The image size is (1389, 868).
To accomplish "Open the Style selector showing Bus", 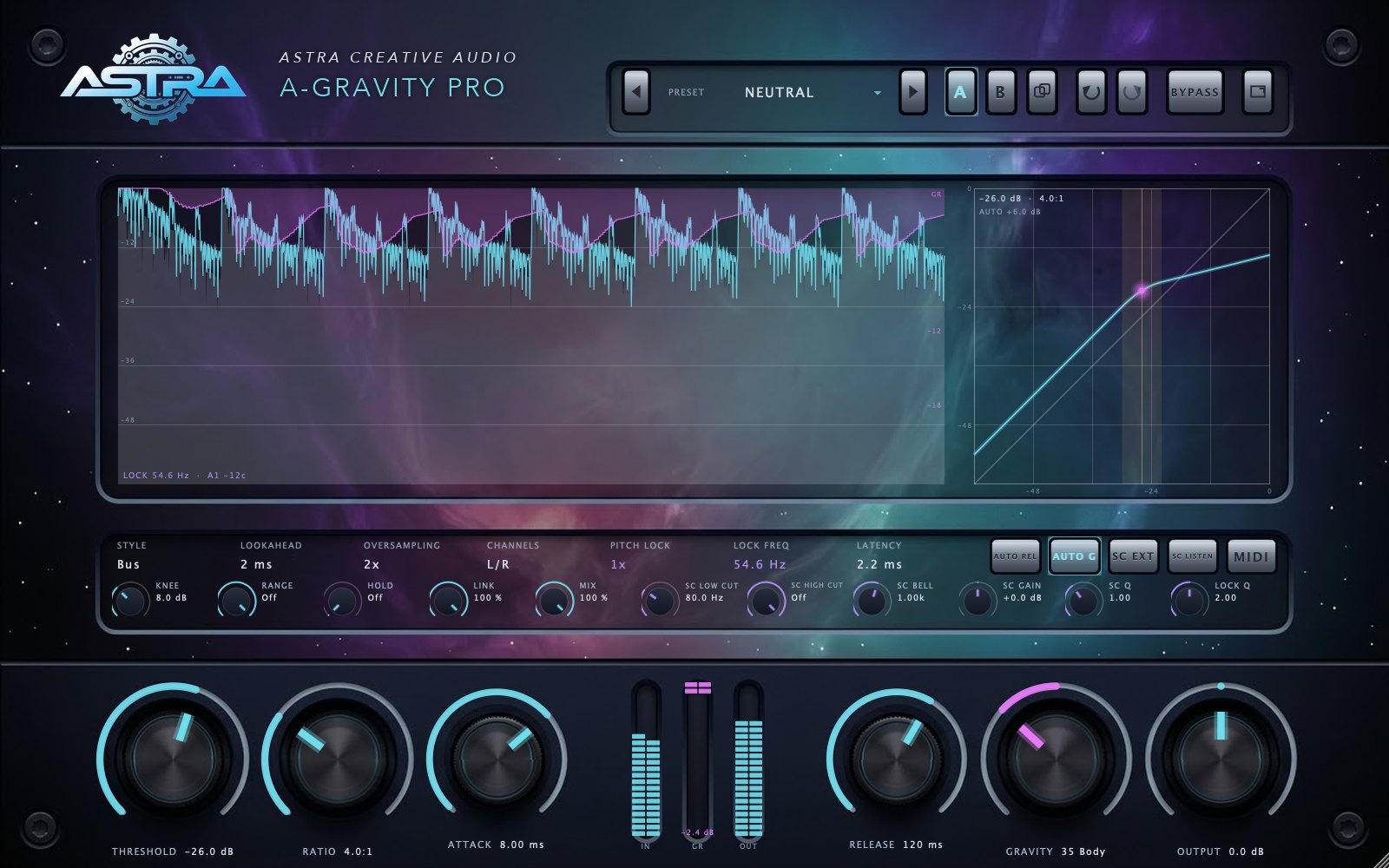I will point(128,564).
